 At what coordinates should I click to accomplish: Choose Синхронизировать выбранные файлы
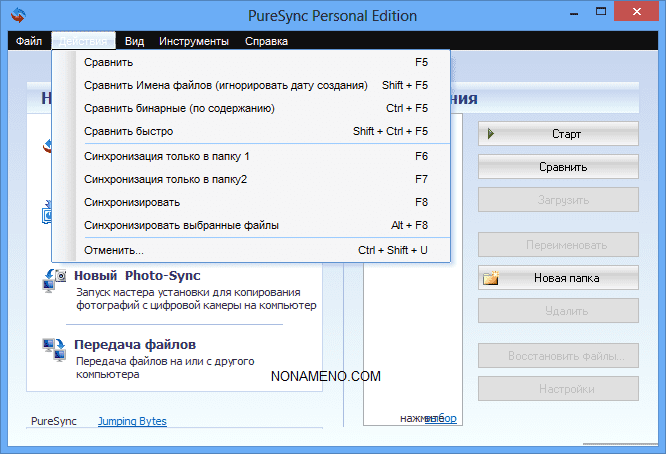[x=182, y=225]
